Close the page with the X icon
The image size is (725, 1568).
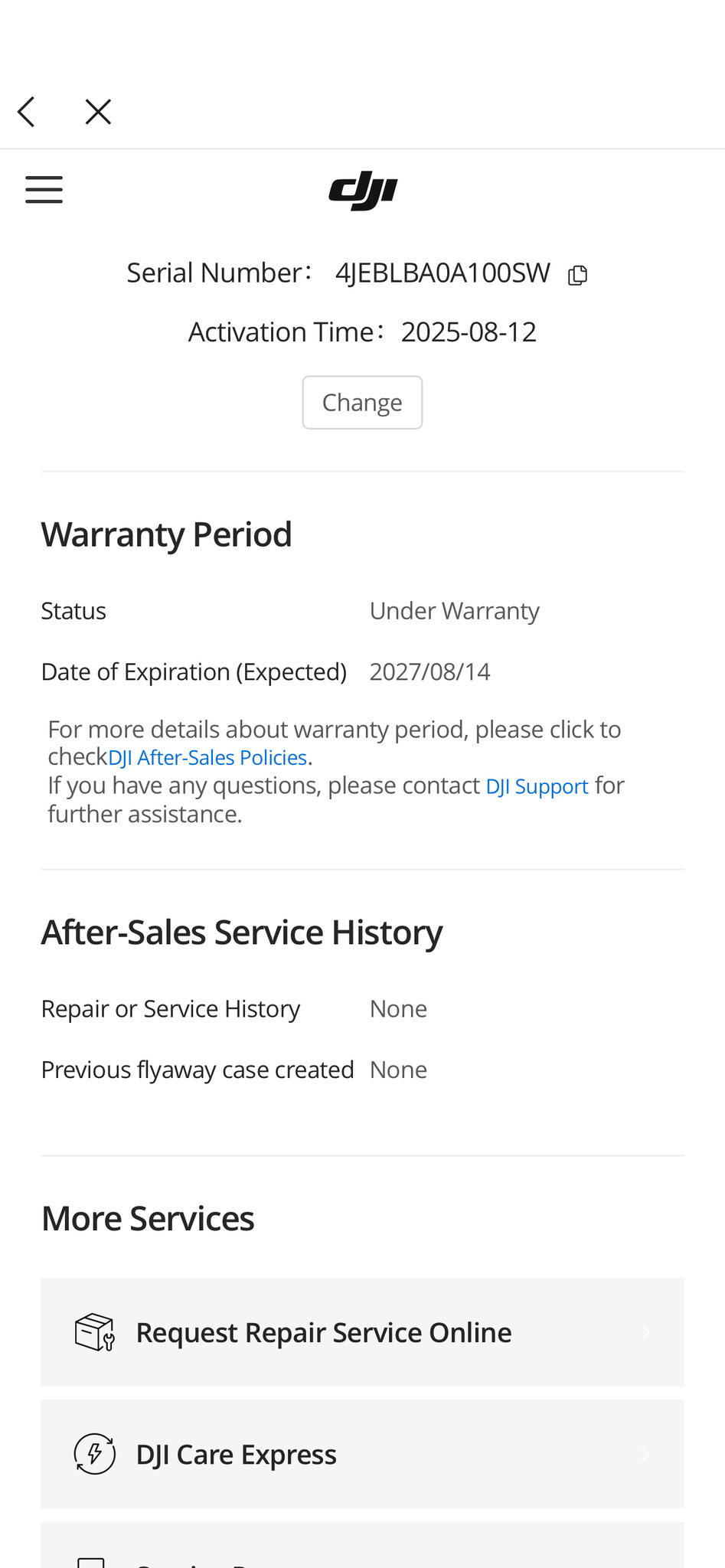(98, 112)
